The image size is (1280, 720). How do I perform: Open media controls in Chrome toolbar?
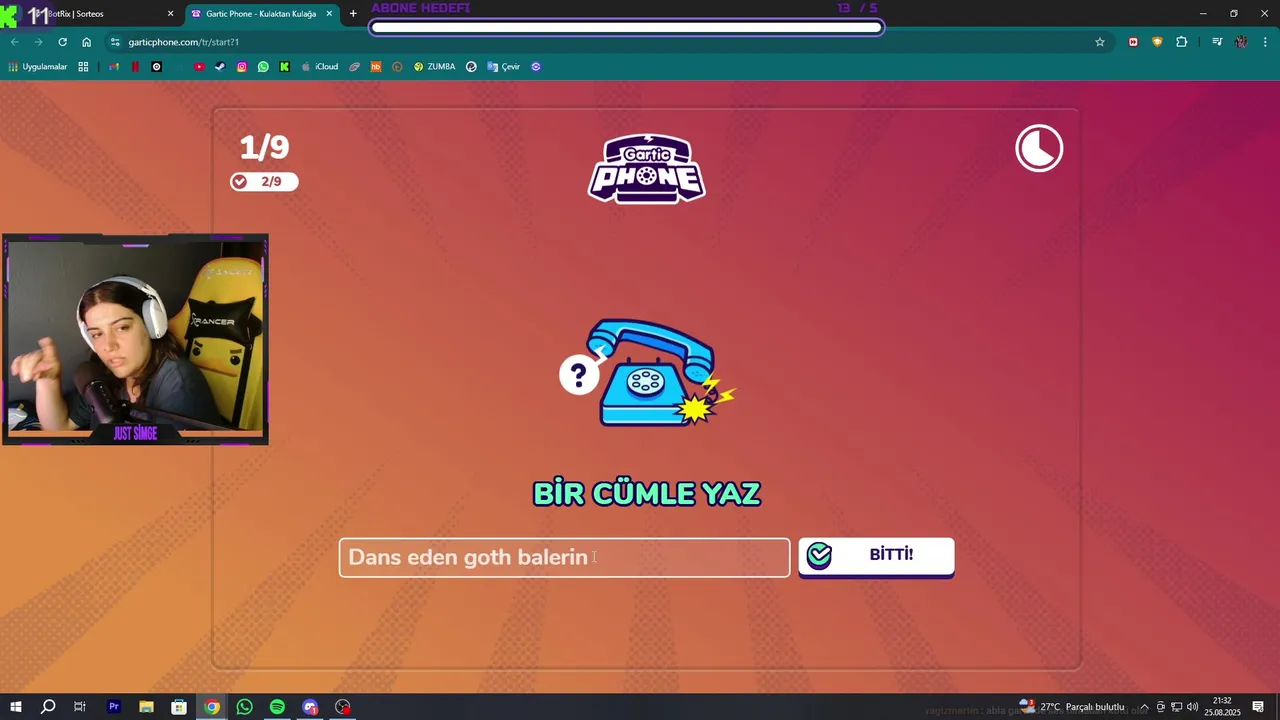(1217, 42)
